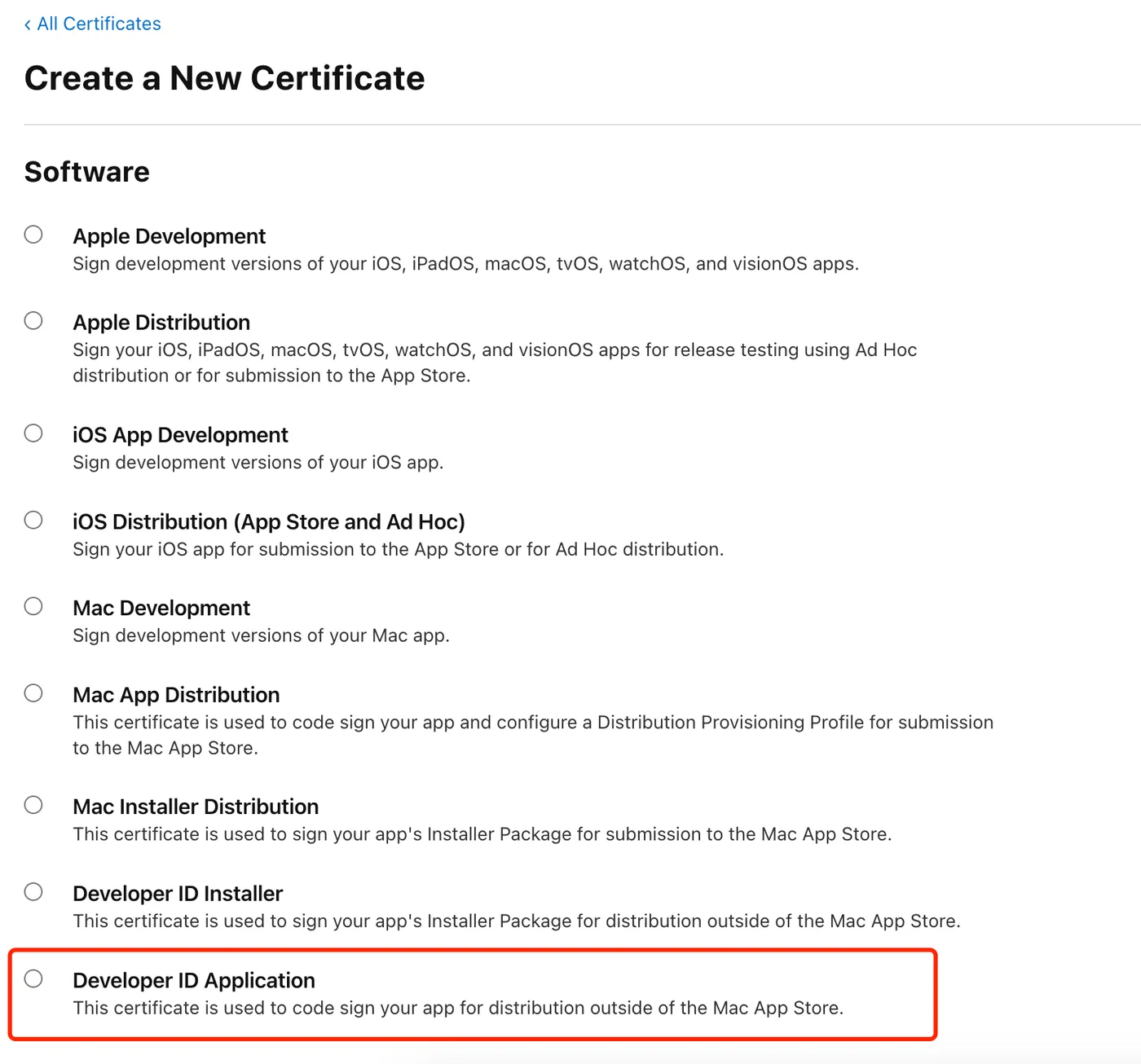Click the Developer ID Installer title label

(x=178, y=894)
